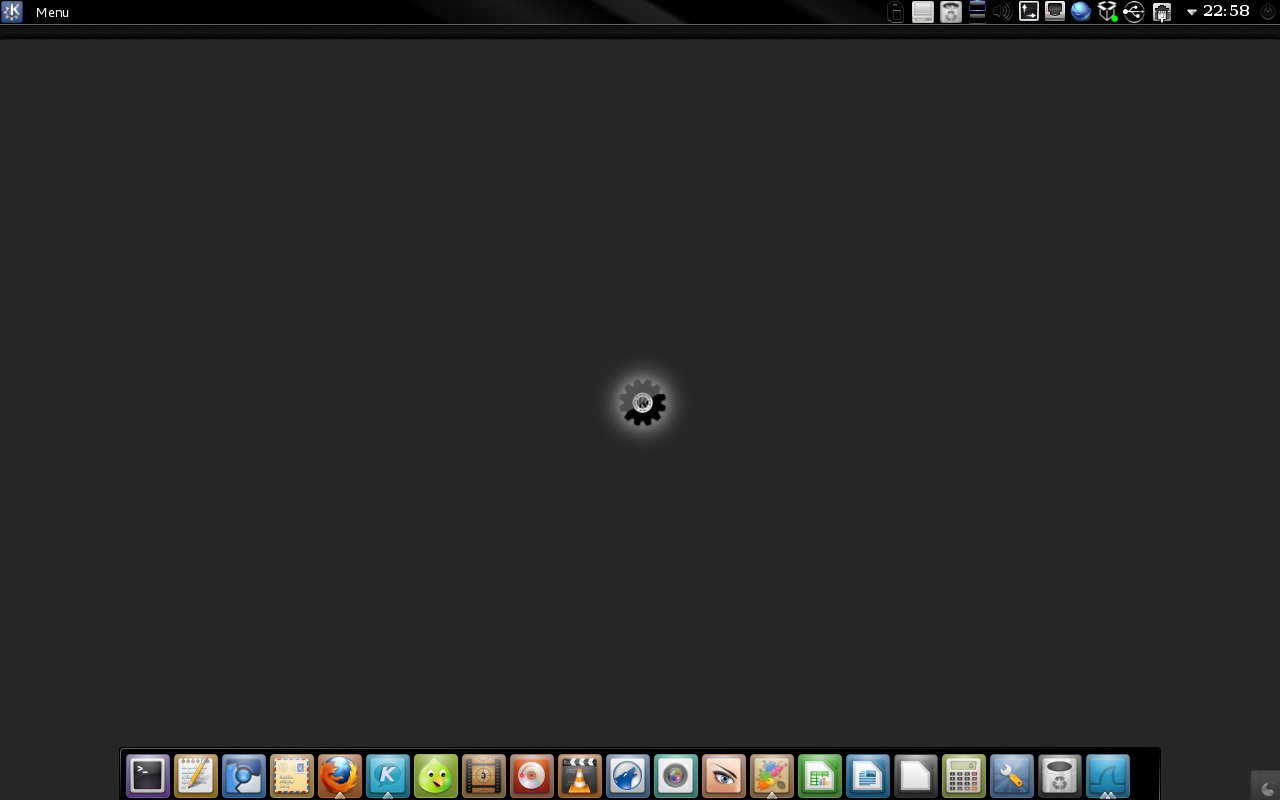Open the notepad text editor in the dock
1280x800 pixels.
point(196,776)
